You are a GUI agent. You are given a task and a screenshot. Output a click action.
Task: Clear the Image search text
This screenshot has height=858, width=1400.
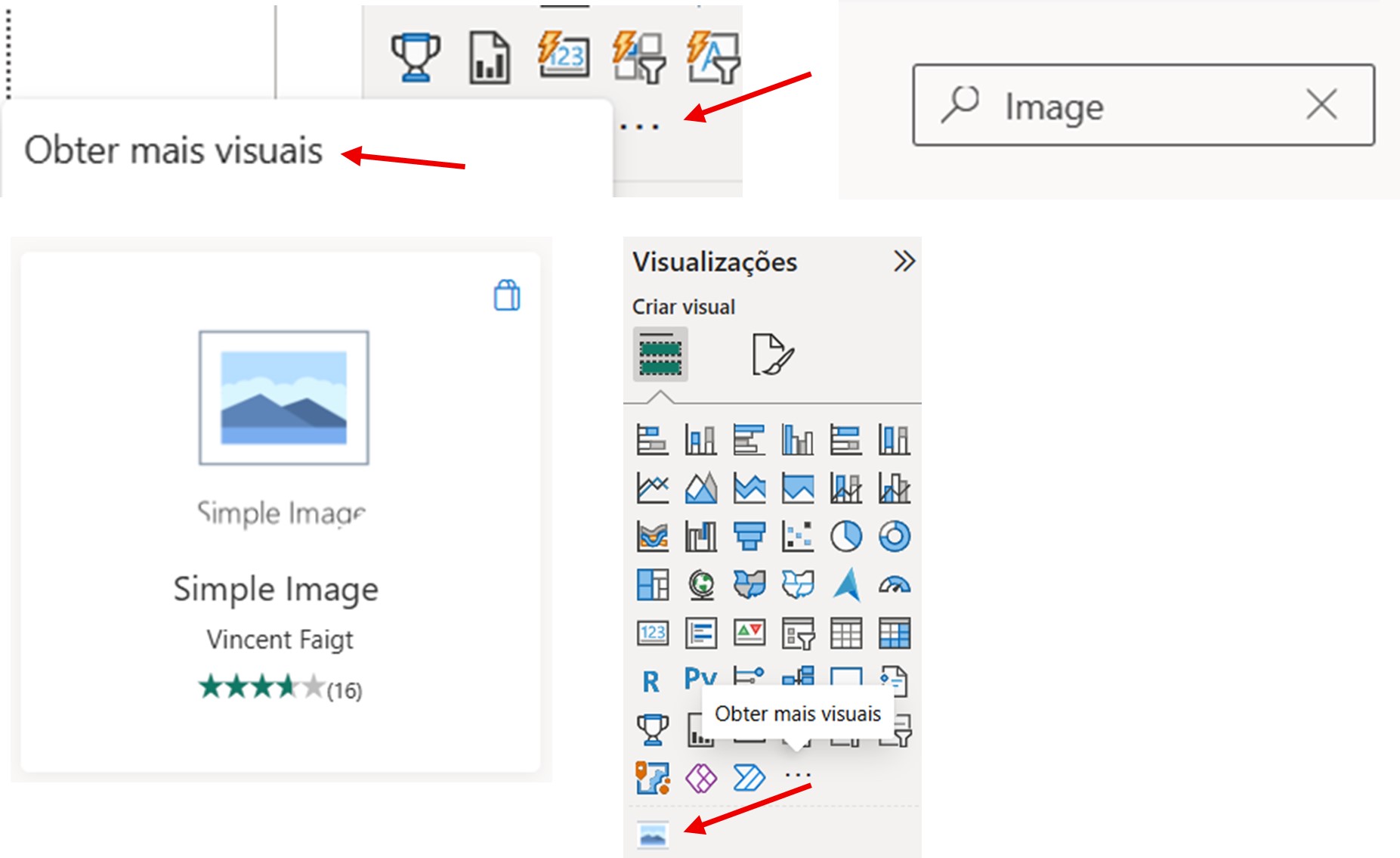[1321, 104]
